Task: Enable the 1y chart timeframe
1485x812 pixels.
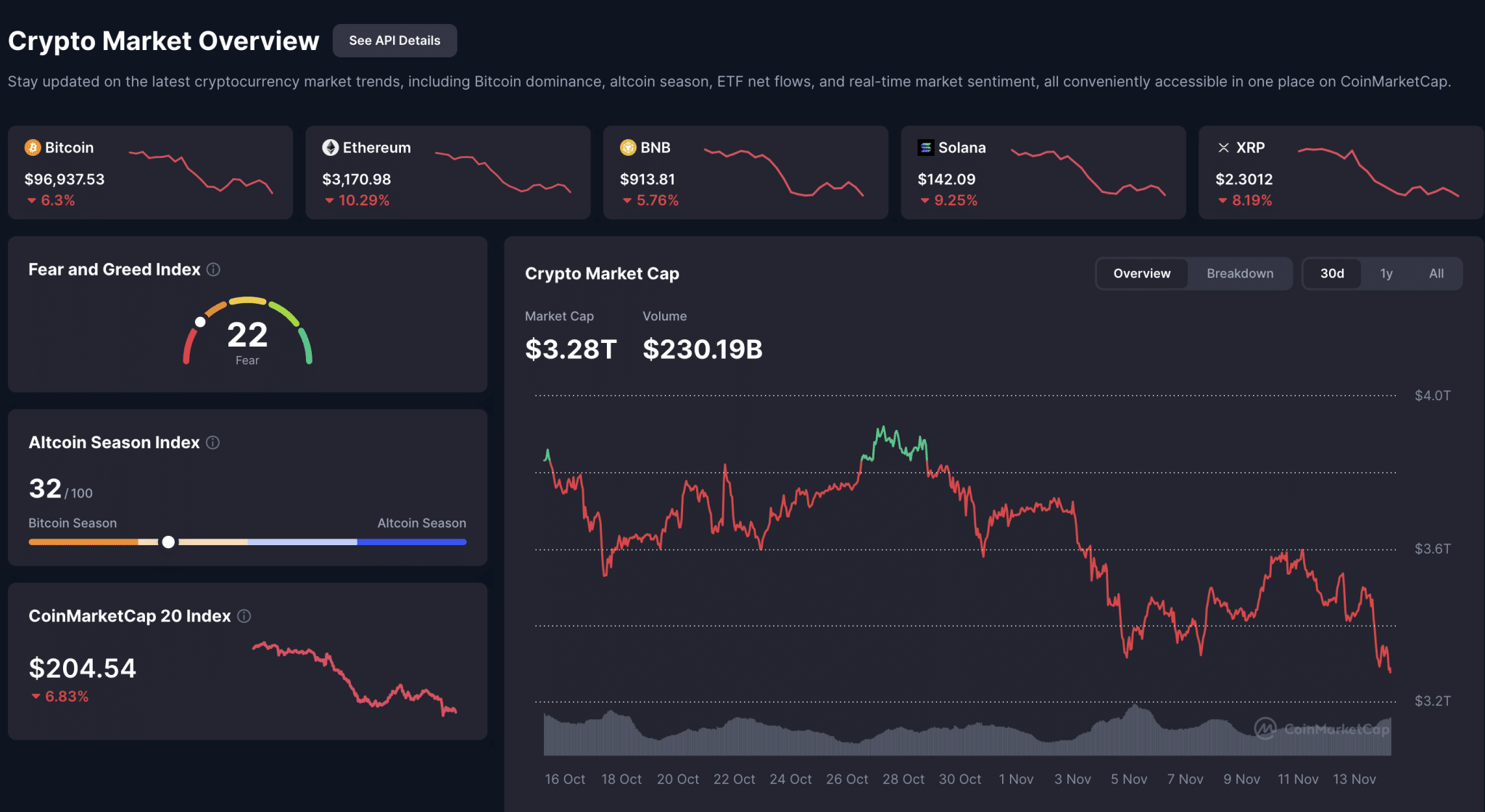Action: 1386,273
